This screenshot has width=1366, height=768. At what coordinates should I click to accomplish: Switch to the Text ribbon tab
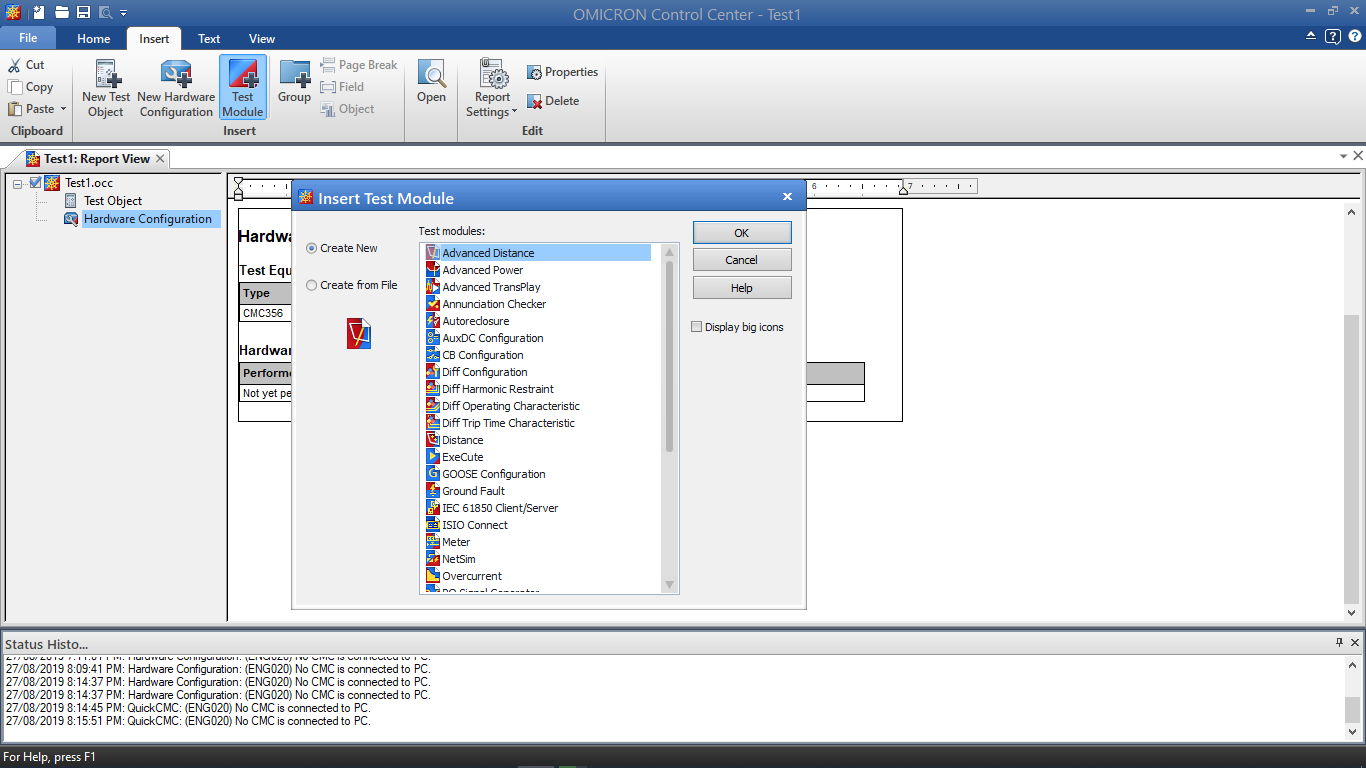point(209,39)
